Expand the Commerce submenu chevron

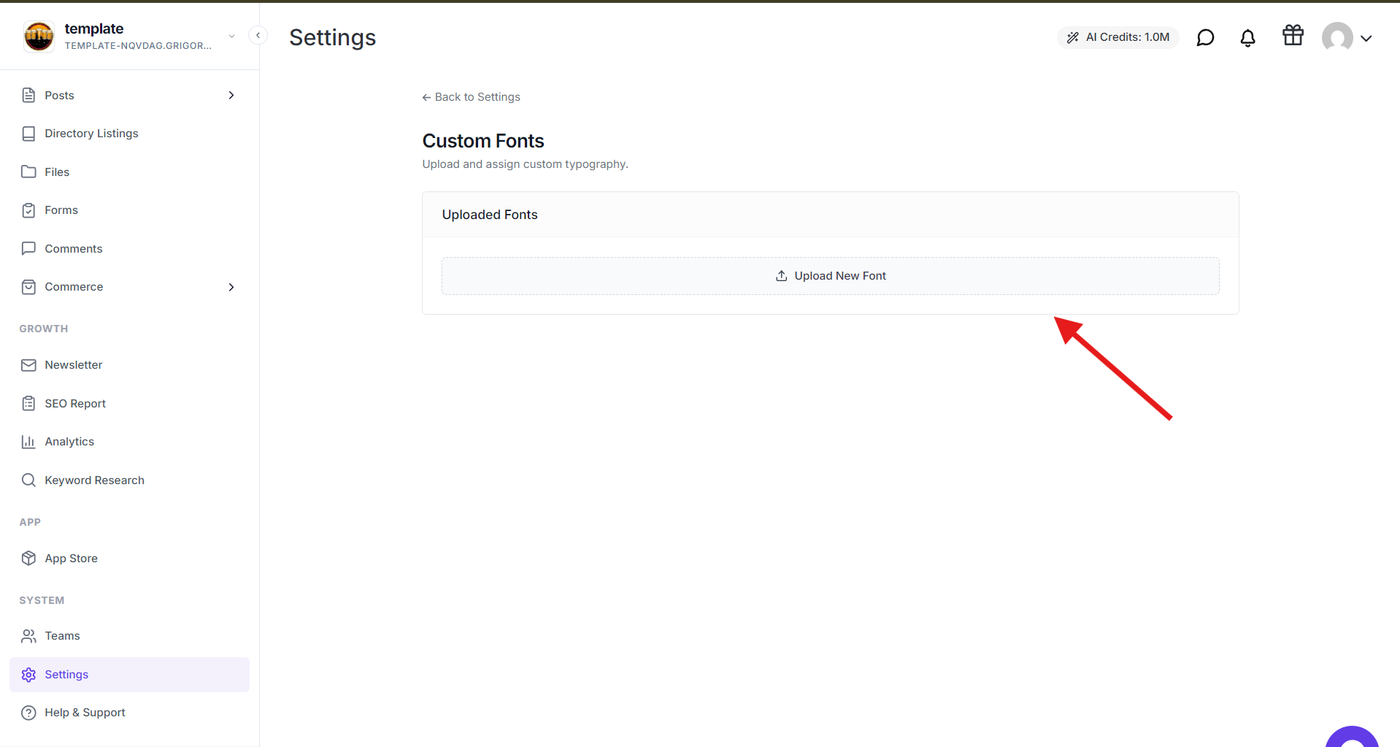231,287
